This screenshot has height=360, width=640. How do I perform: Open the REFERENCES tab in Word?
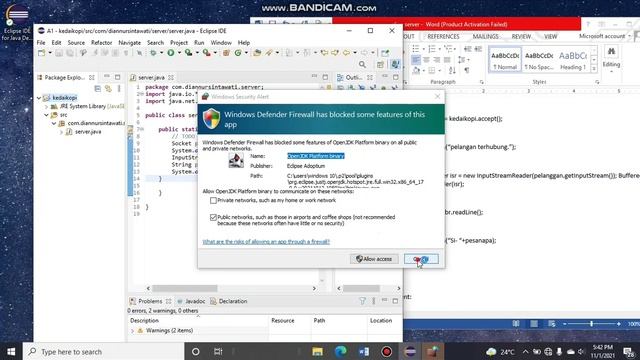(x=443, y=37)
